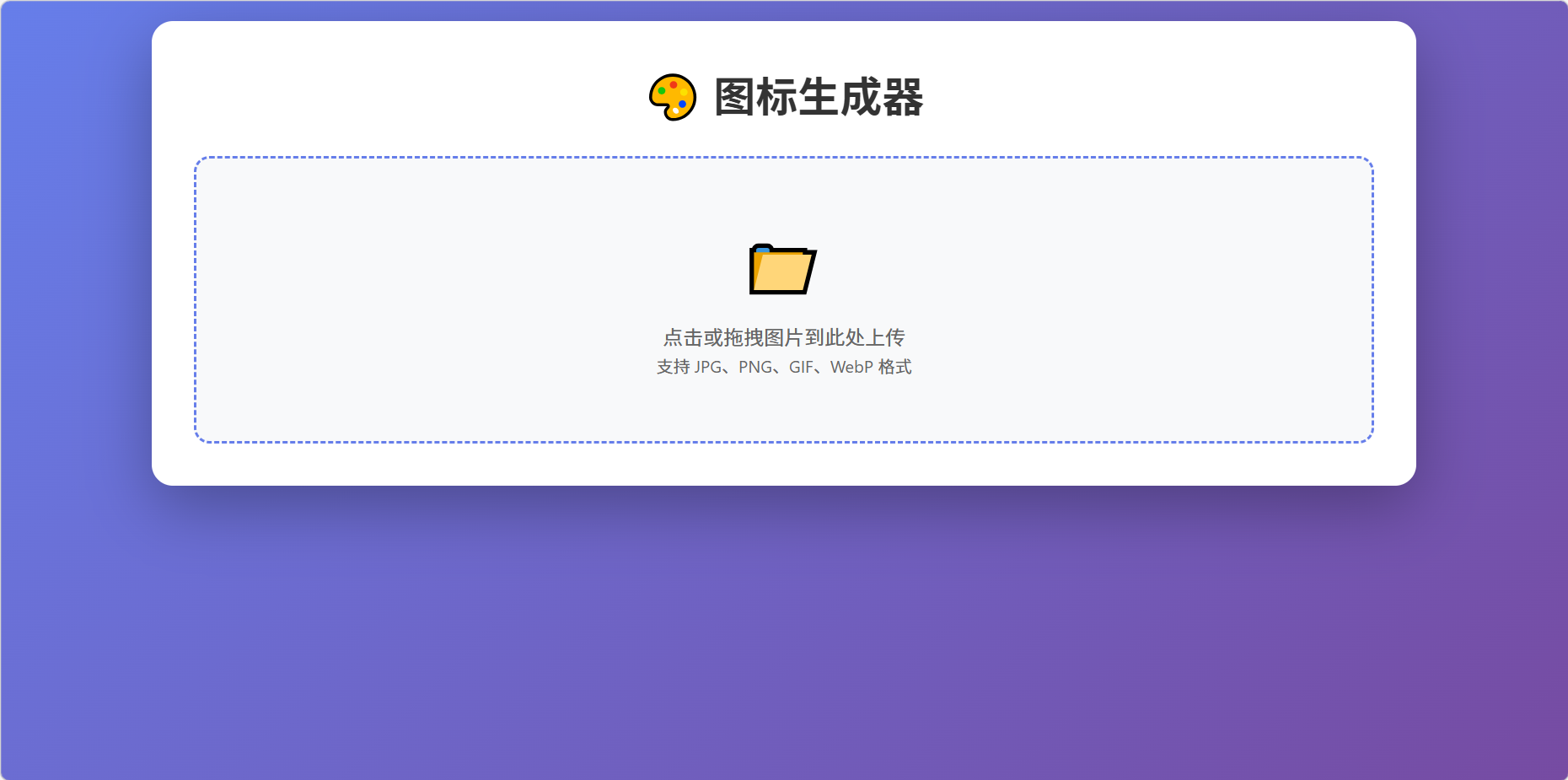Click the blue dot on the palette icon
Image resolution: width=1568 pixels, height=780 pixels.
[x=683, y=104]
